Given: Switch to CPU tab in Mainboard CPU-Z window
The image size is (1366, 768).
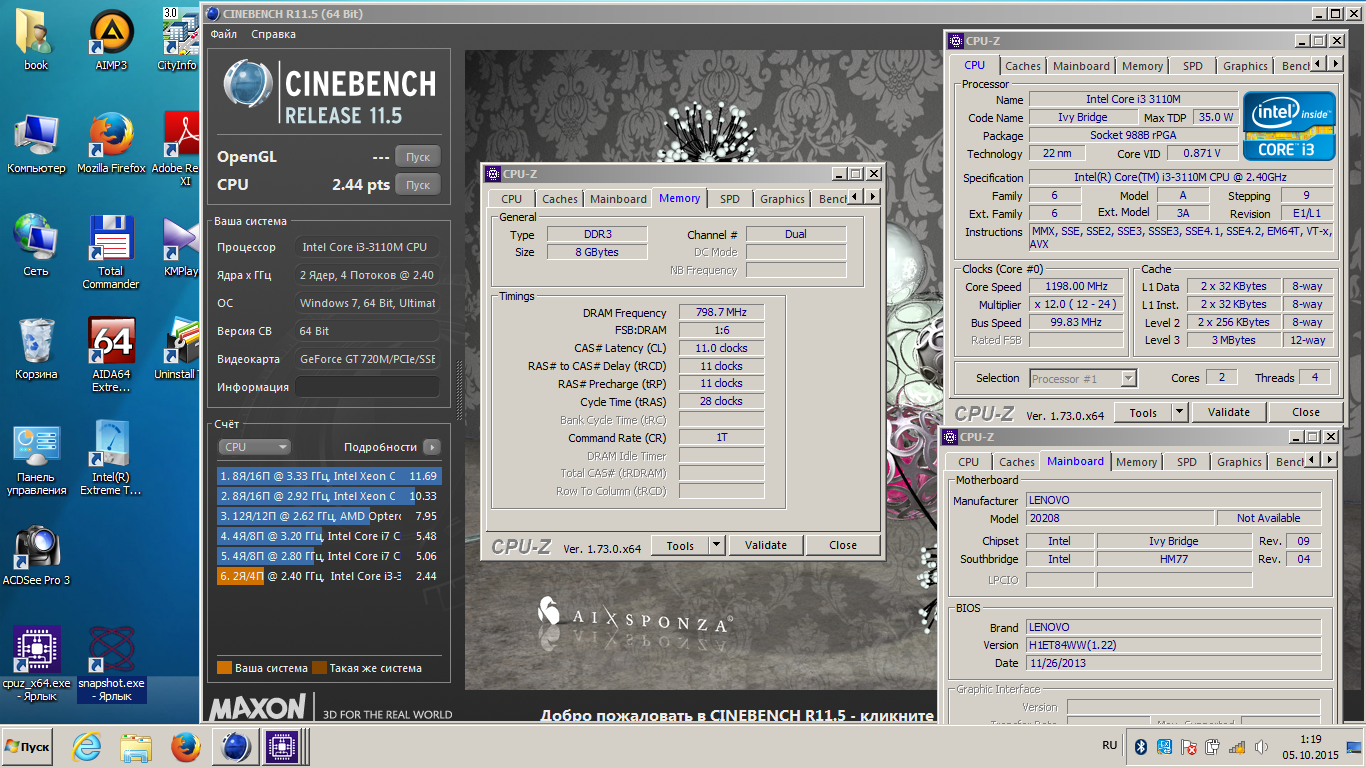Looking at the screenshot, I should pyautogui.click(x=968, y=462).
